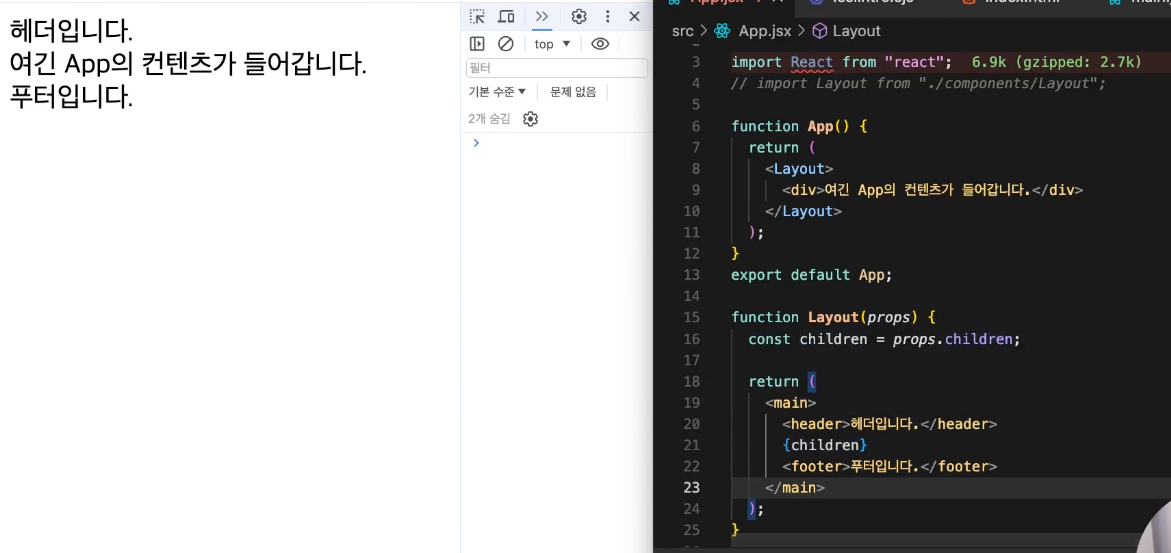Click the <main> opening tag on line 19

791,403
